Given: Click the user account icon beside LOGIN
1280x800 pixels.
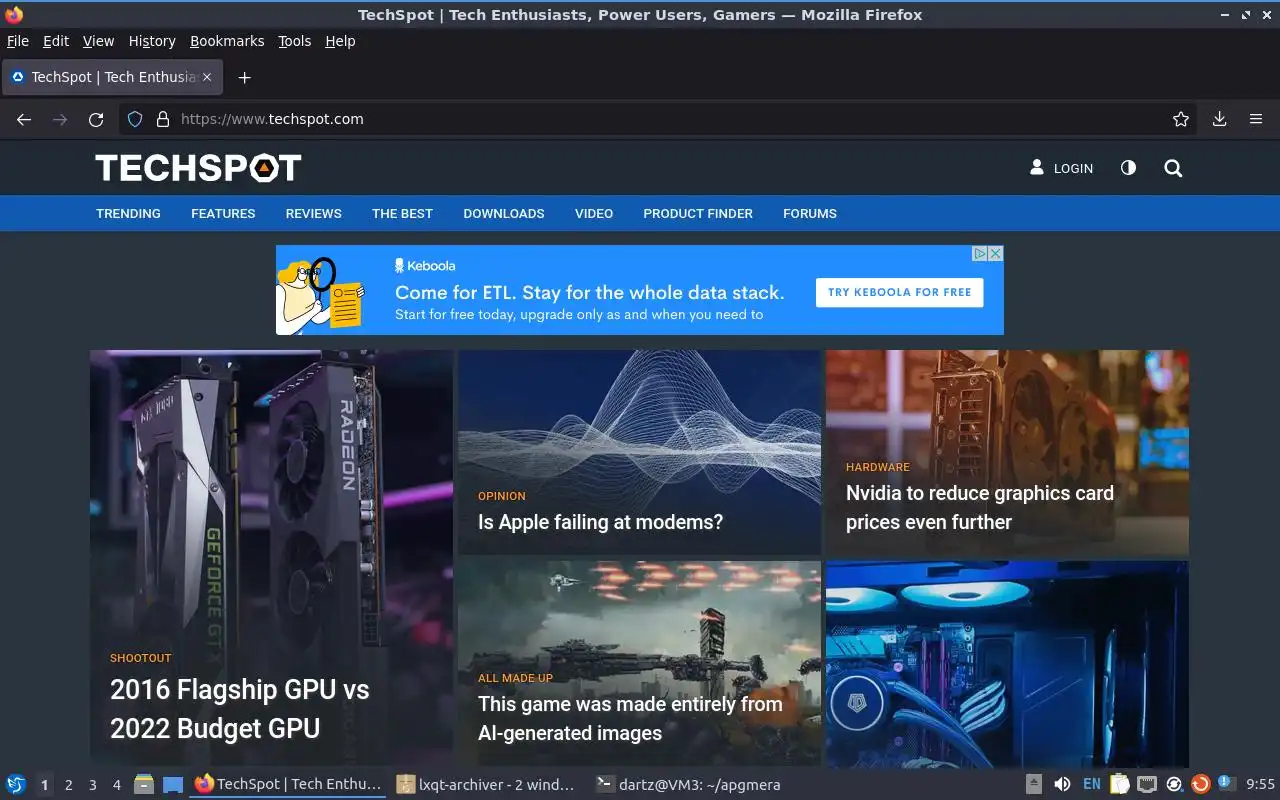Looking at the screenshot, I should [1037, 167].
